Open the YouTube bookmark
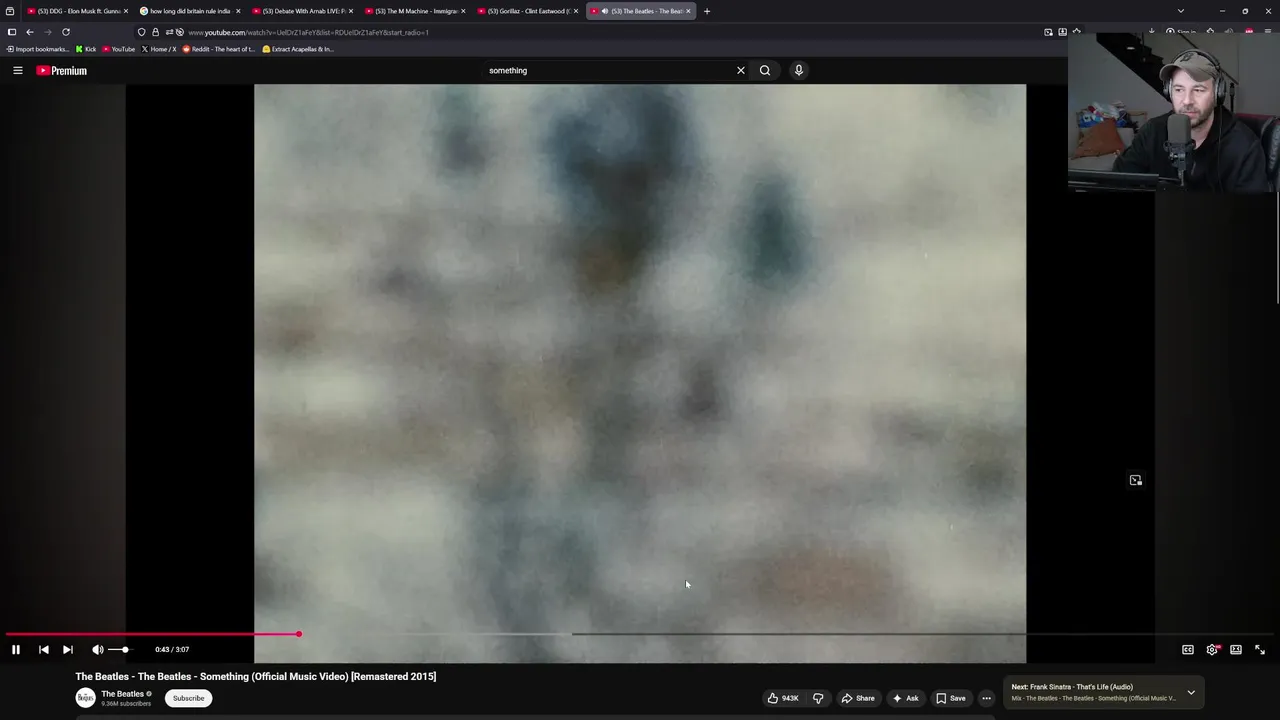The height and width of the screenshot is (720, 1280). (119, 49)
